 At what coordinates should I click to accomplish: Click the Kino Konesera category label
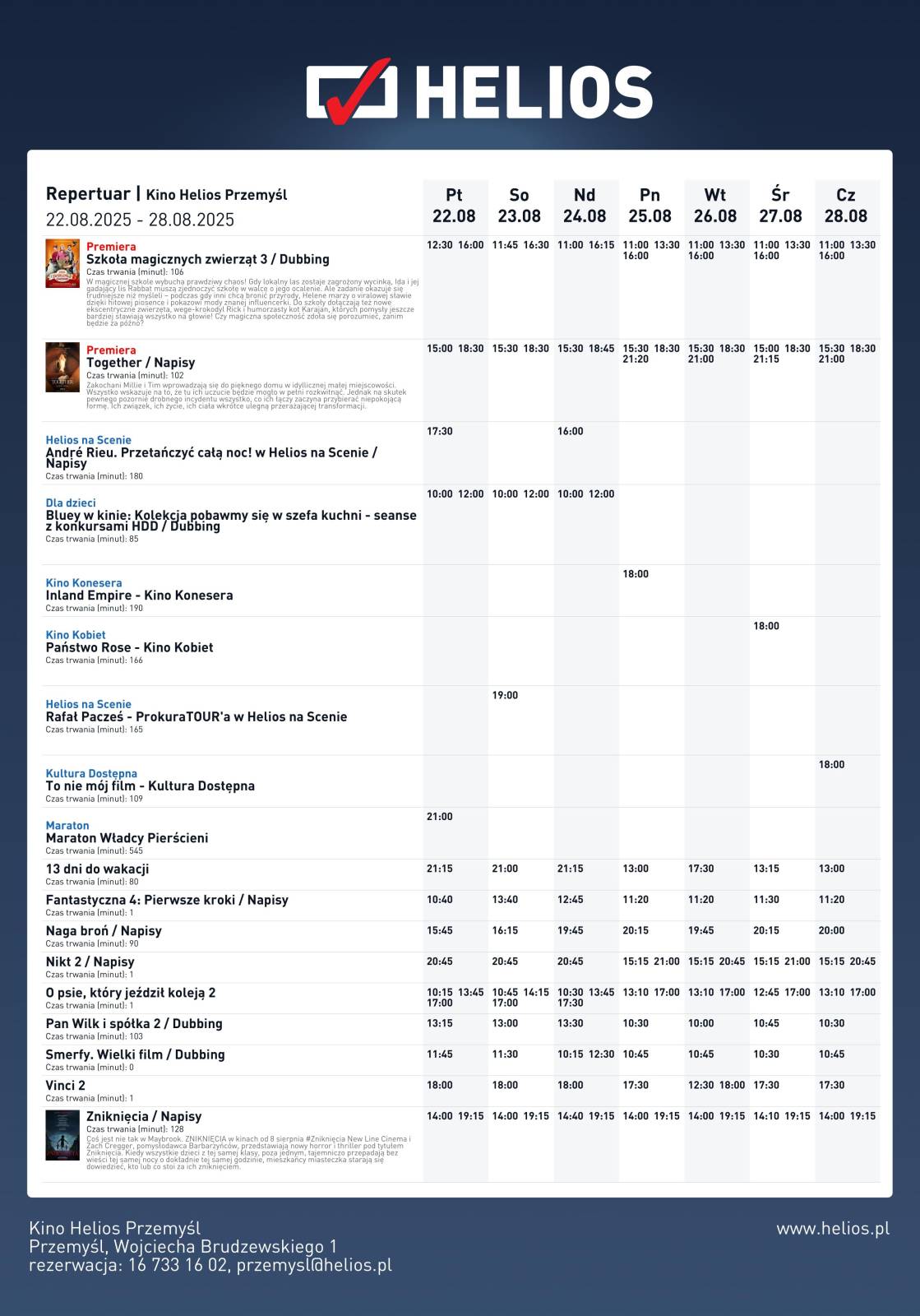tap(84, 583)
